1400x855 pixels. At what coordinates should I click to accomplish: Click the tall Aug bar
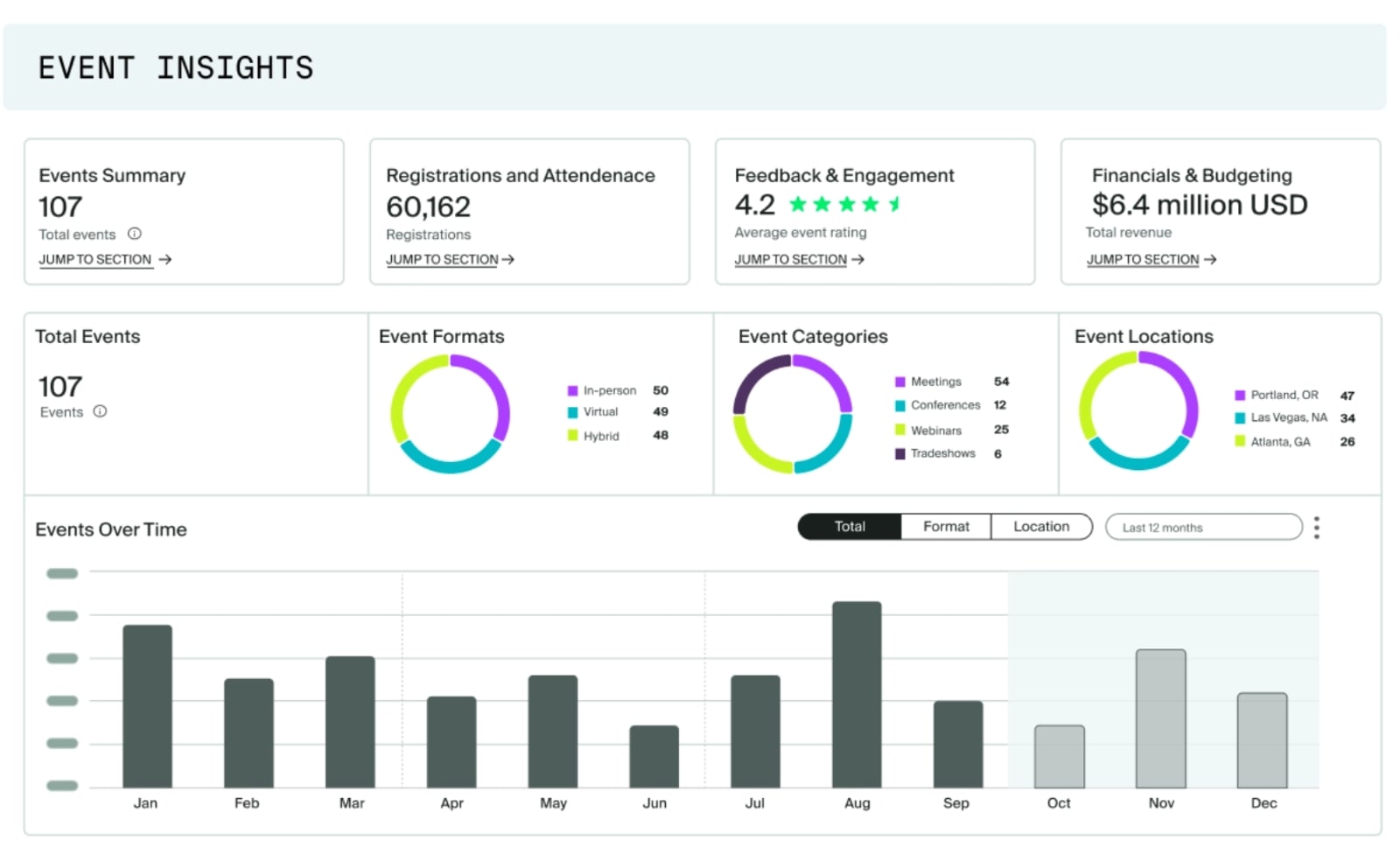[x=857, y=695]
